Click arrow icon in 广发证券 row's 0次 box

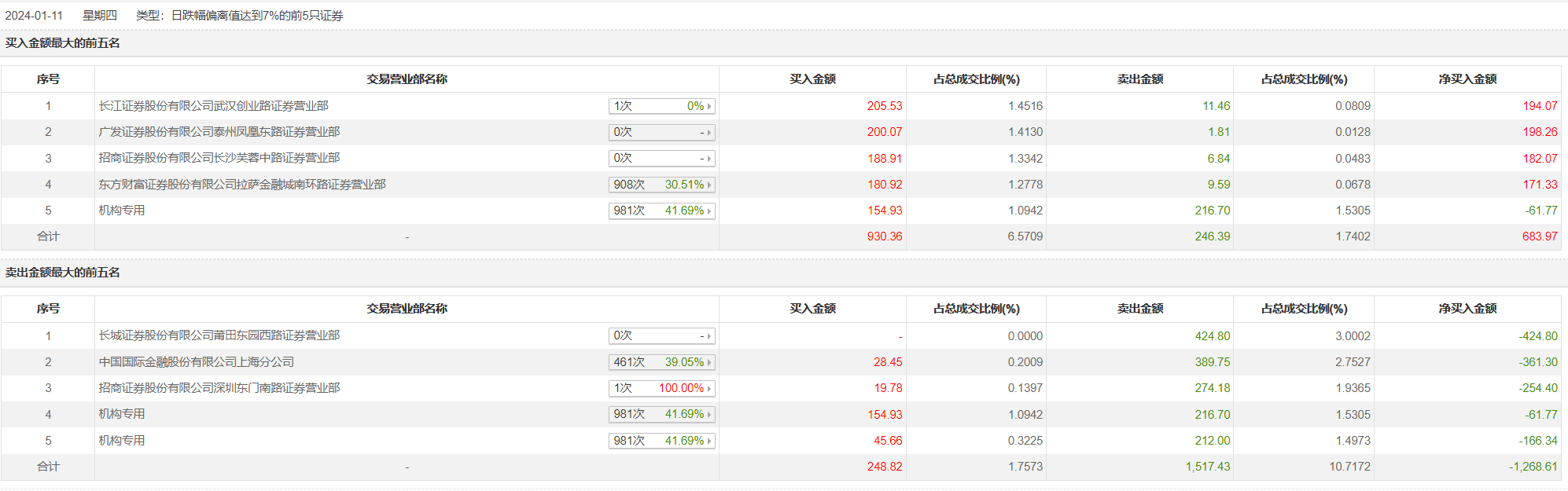pos(709,133)
